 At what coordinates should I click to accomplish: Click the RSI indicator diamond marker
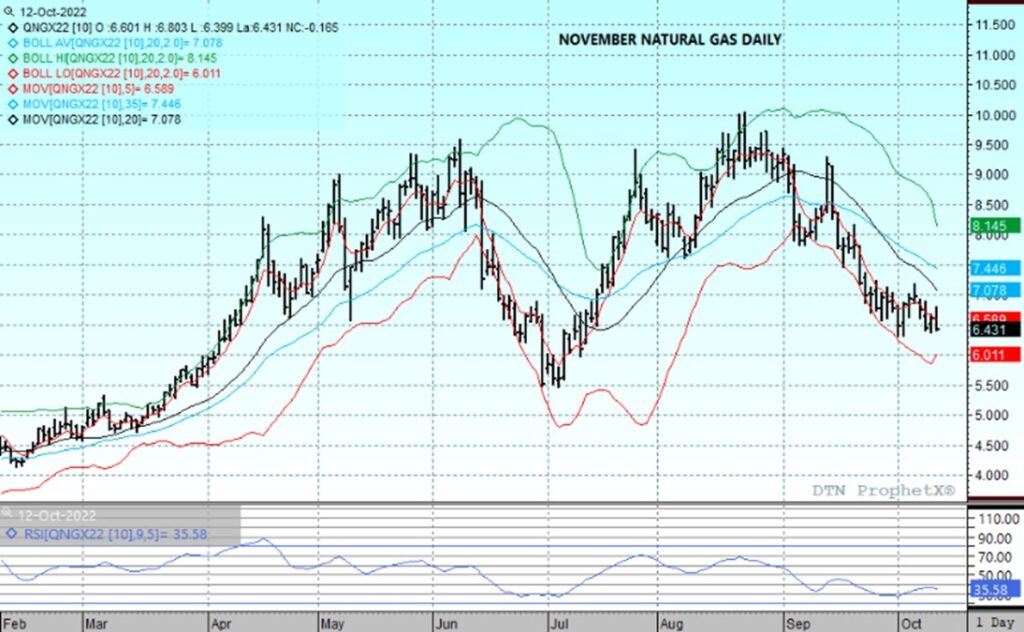11,532
